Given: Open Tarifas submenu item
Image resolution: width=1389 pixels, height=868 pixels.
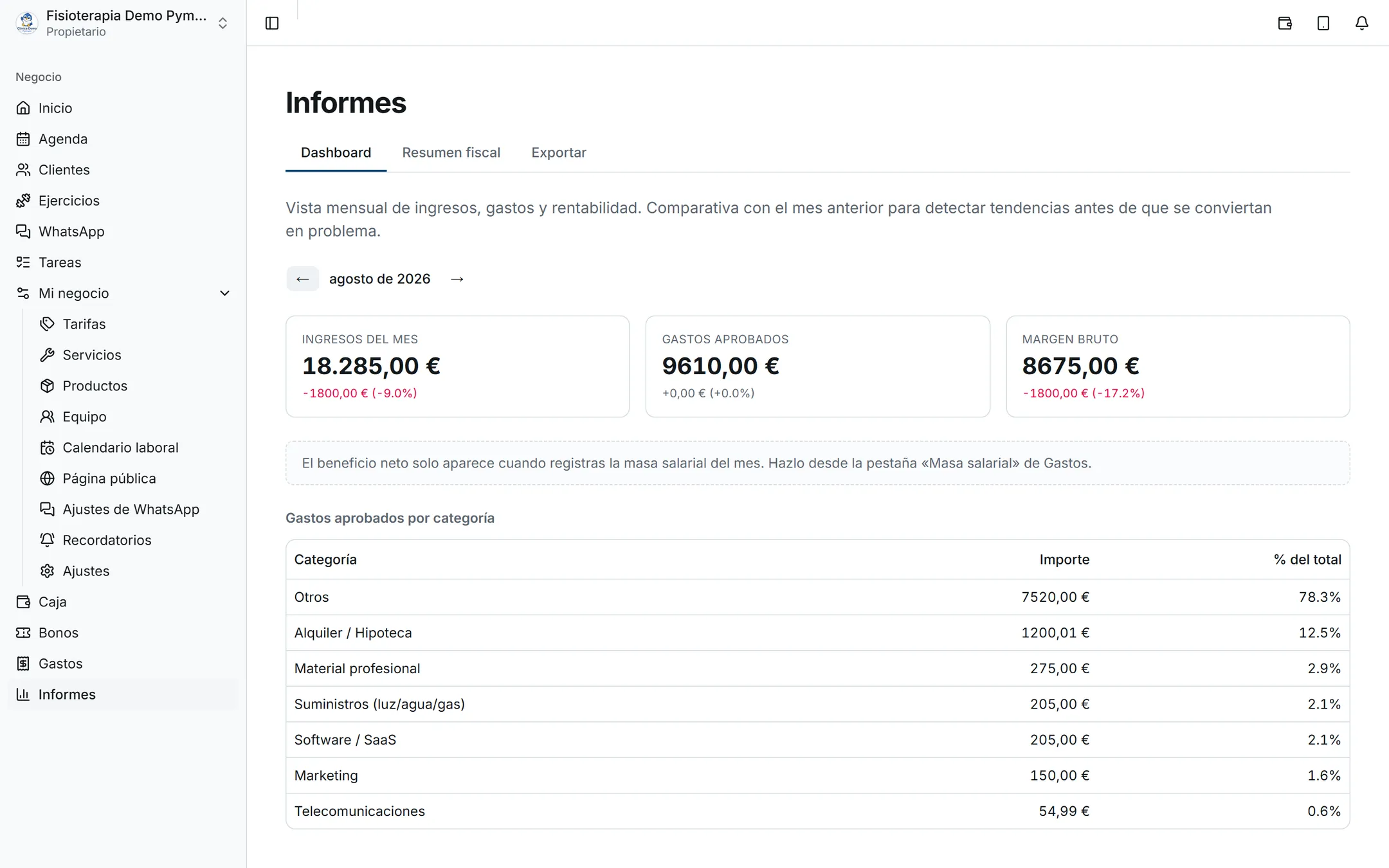Looking at the screenshot, I should pyautogui.click(x=84, y=324).
